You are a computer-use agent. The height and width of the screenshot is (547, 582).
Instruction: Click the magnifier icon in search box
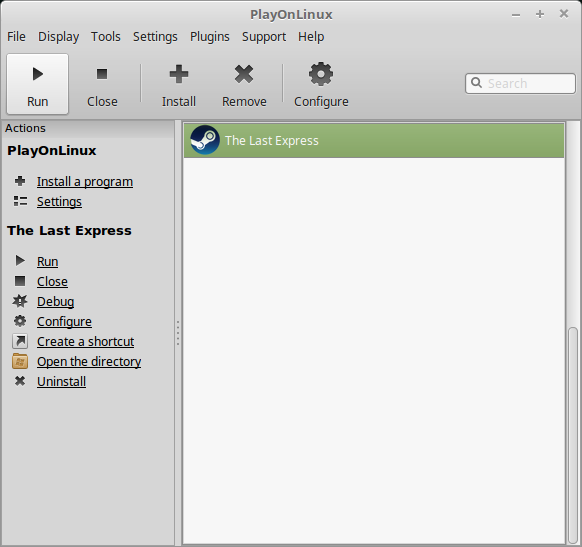476,83
